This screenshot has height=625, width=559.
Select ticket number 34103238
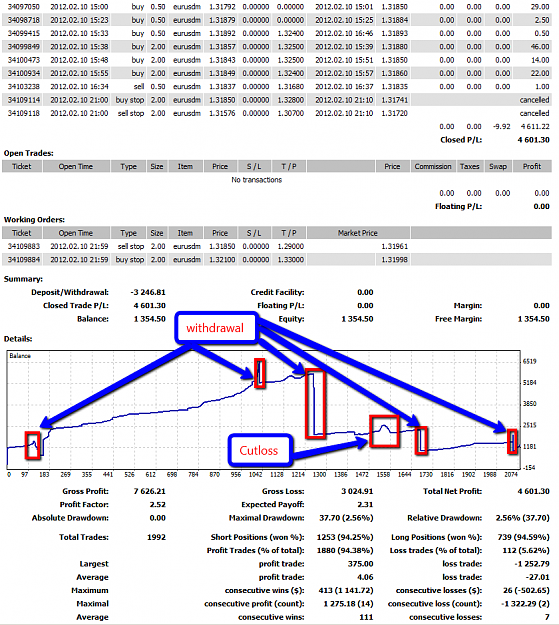24,86
